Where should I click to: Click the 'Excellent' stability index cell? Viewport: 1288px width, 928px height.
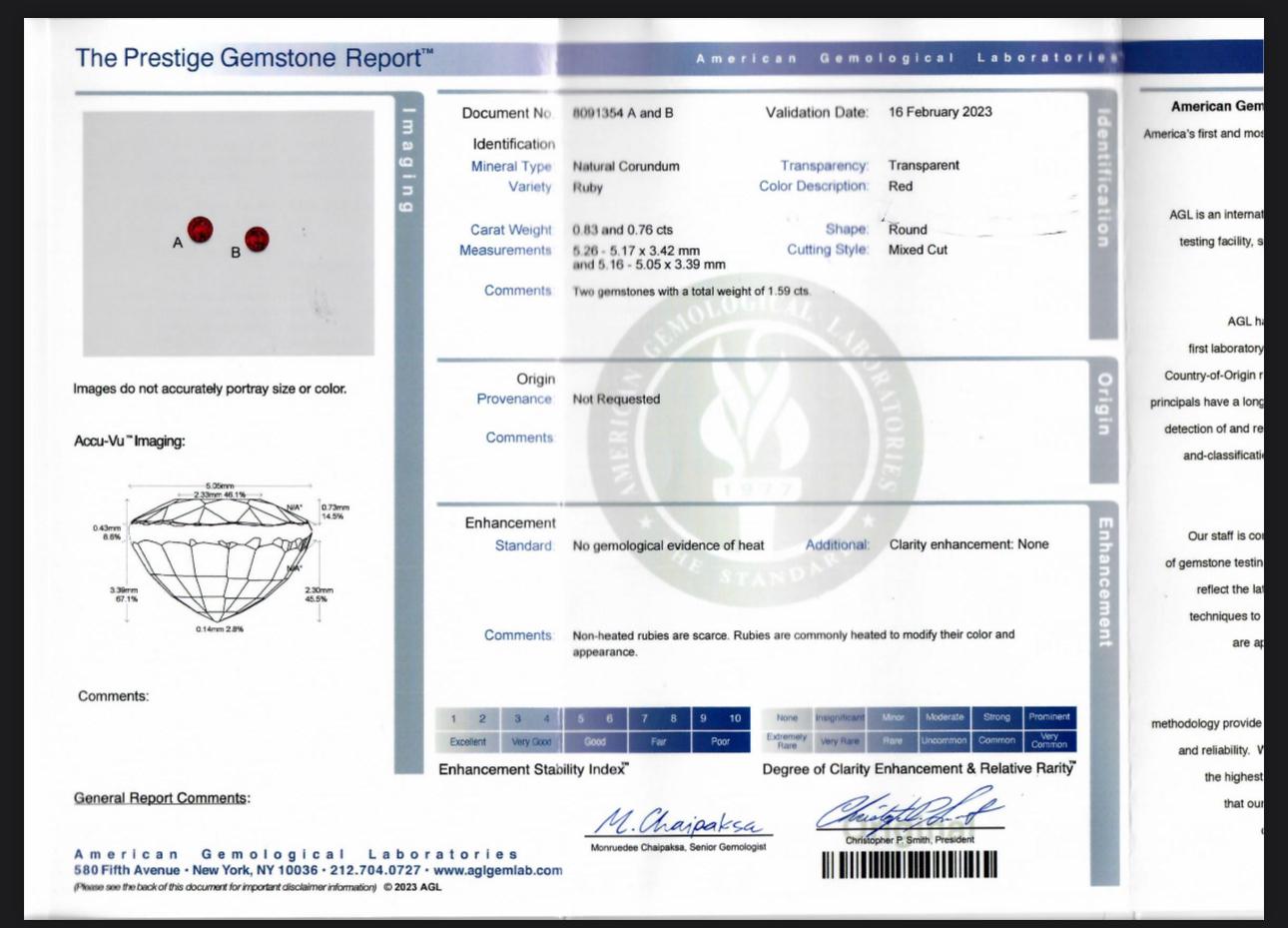pos(467,742)
